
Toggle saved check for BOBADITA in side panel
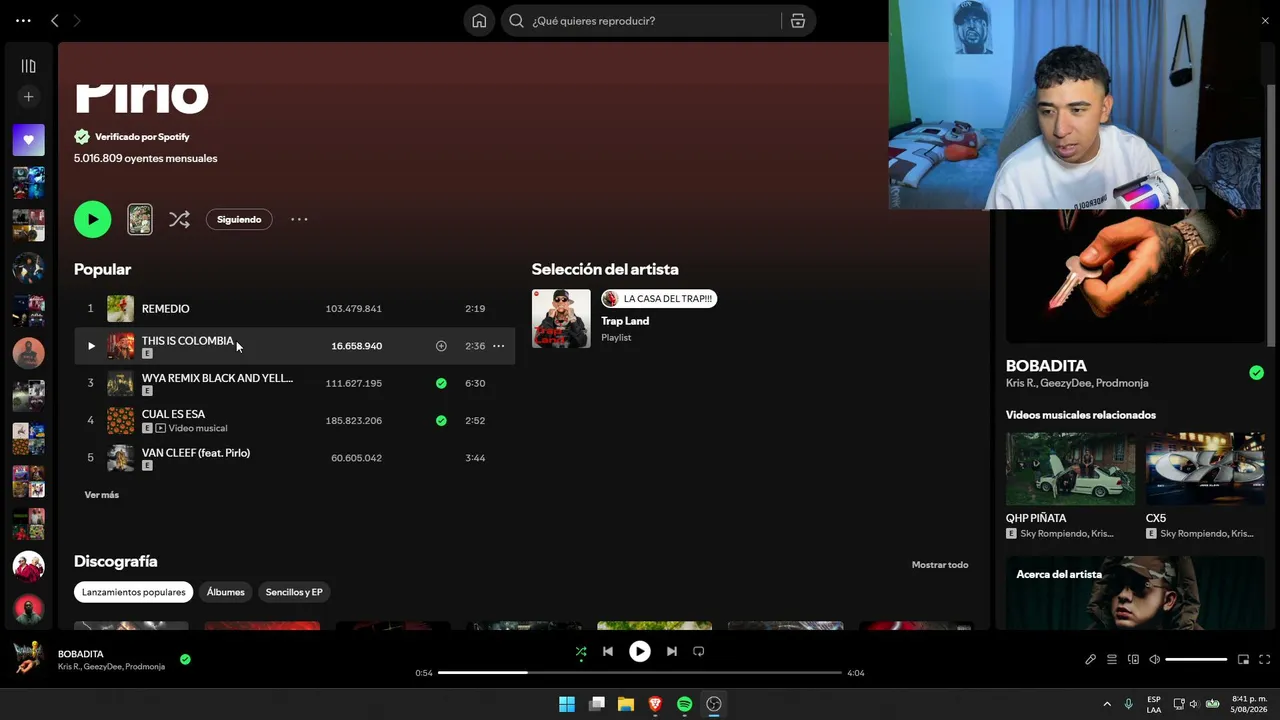[x=1256, y=373]
